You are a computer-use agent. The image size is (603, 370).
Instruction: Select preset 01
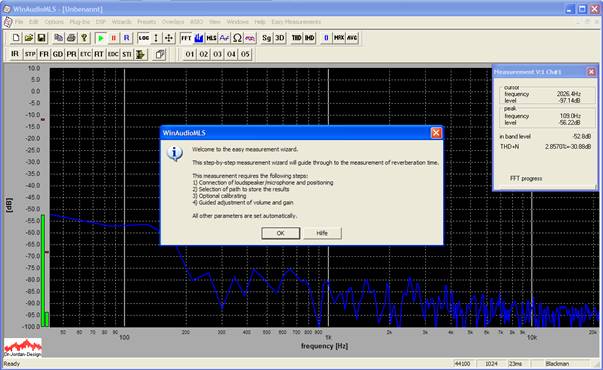pos(190,54)
